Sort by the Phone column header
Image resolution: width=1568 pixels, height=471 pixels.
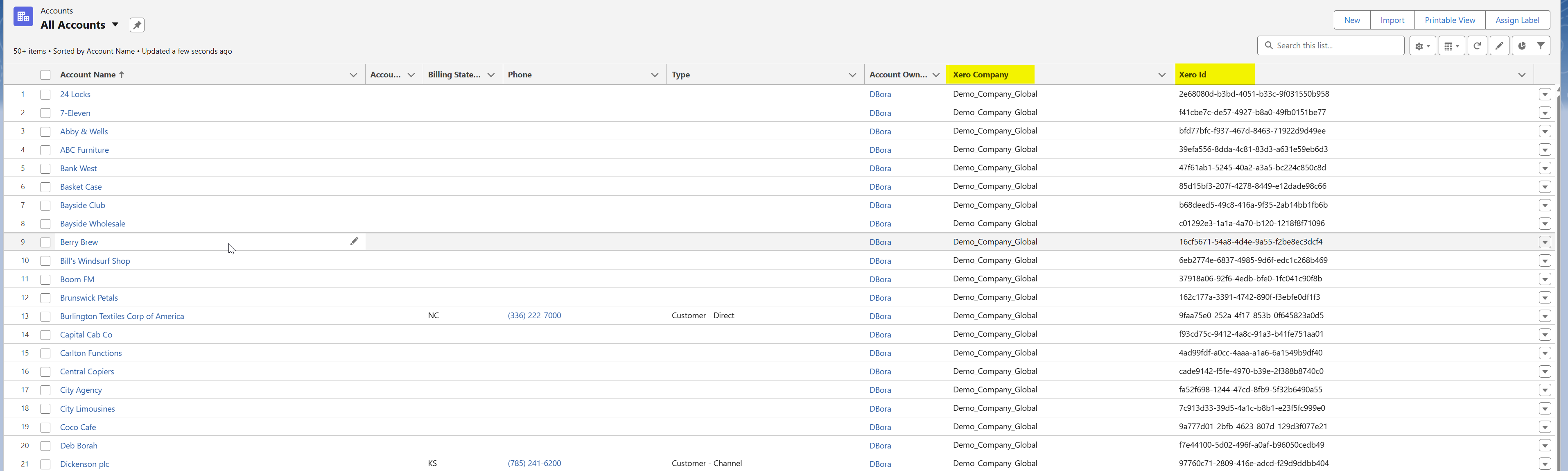[x=520, y=75]
